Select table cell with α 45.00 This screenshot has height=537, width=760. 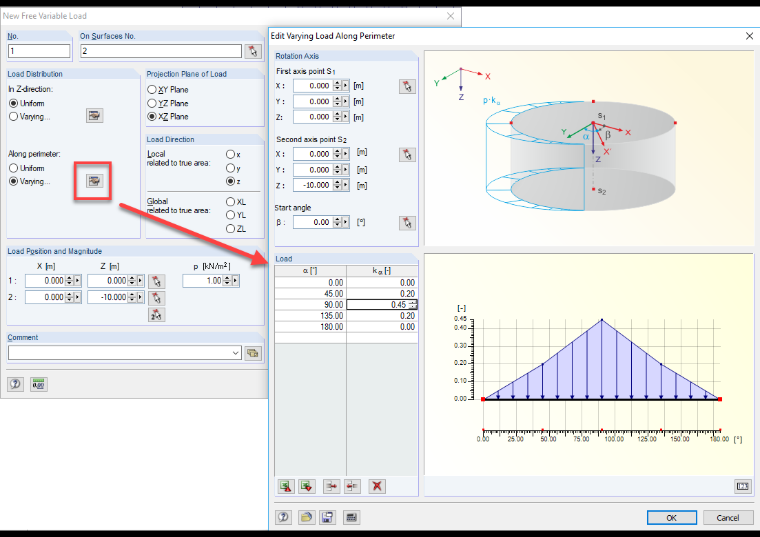[311, 294]
